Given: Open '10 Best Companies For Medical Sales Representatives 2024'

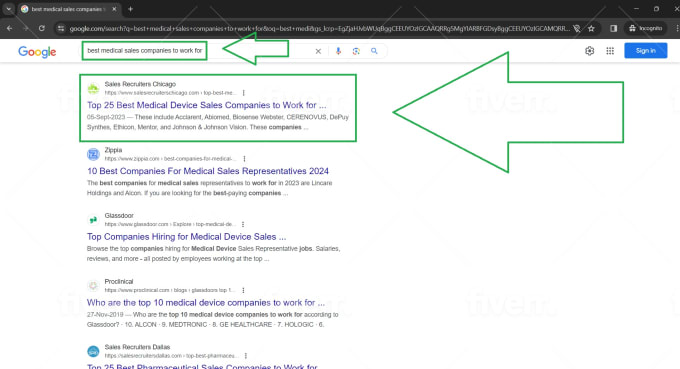Looking at the screenshot, I should (208, 171).
